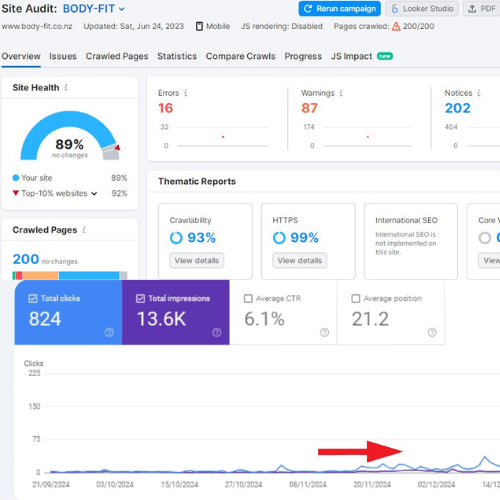Image resolution: width=500 pixels, height=500 pixels.
Task: View details for HTTPS report
Action: click(300, 261)
